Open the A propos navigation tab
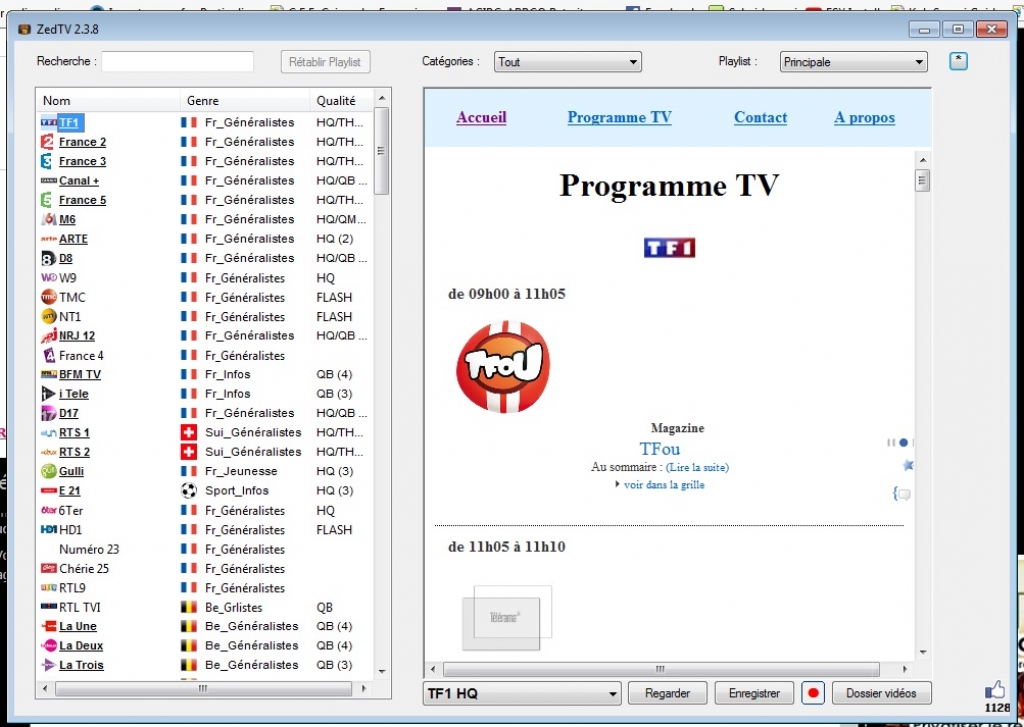Image resolution: width=1024 pixels, height=727 pixels. [864, 118]
